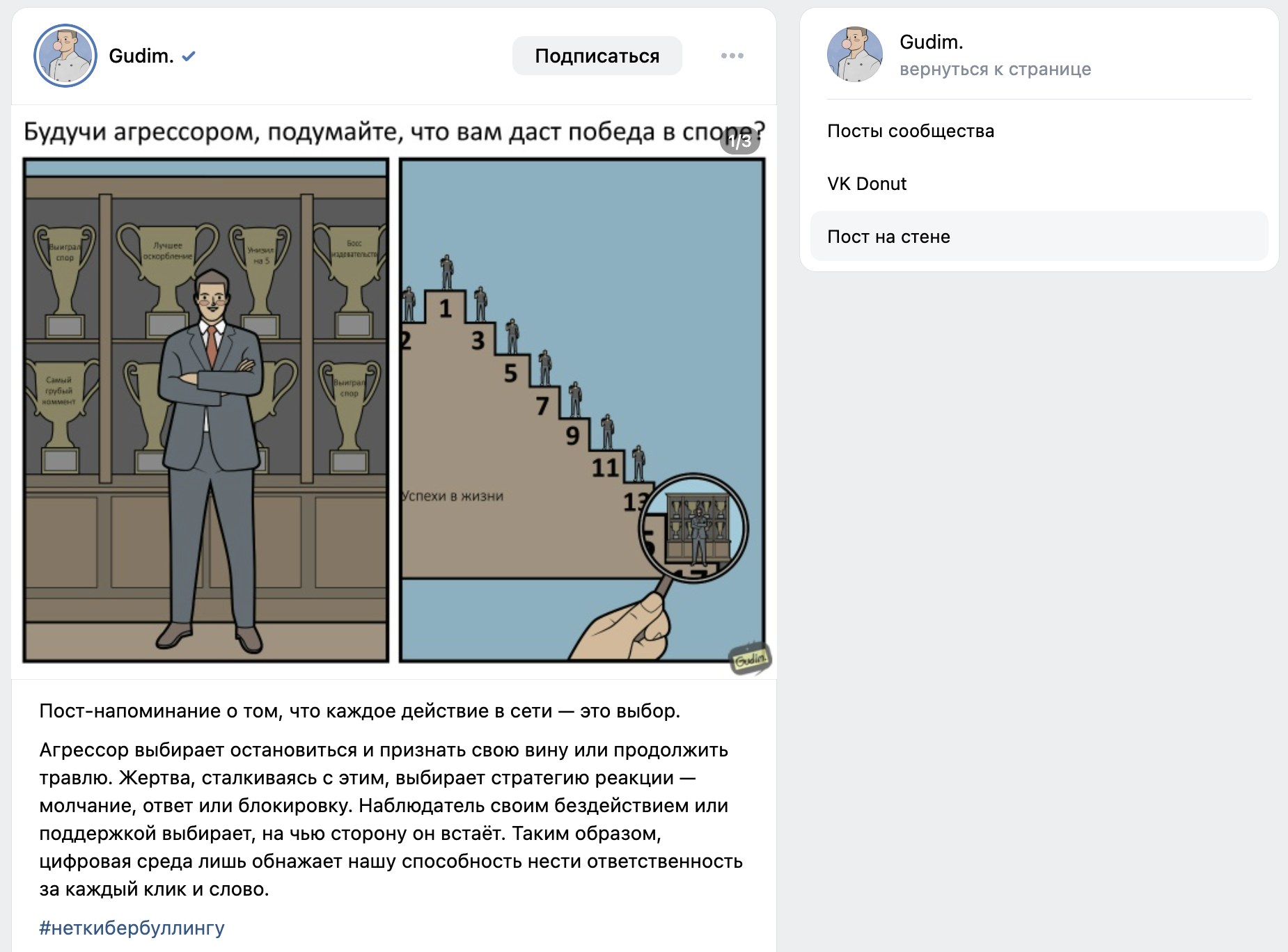Click the Gudim. name in post header

point(141,56)
